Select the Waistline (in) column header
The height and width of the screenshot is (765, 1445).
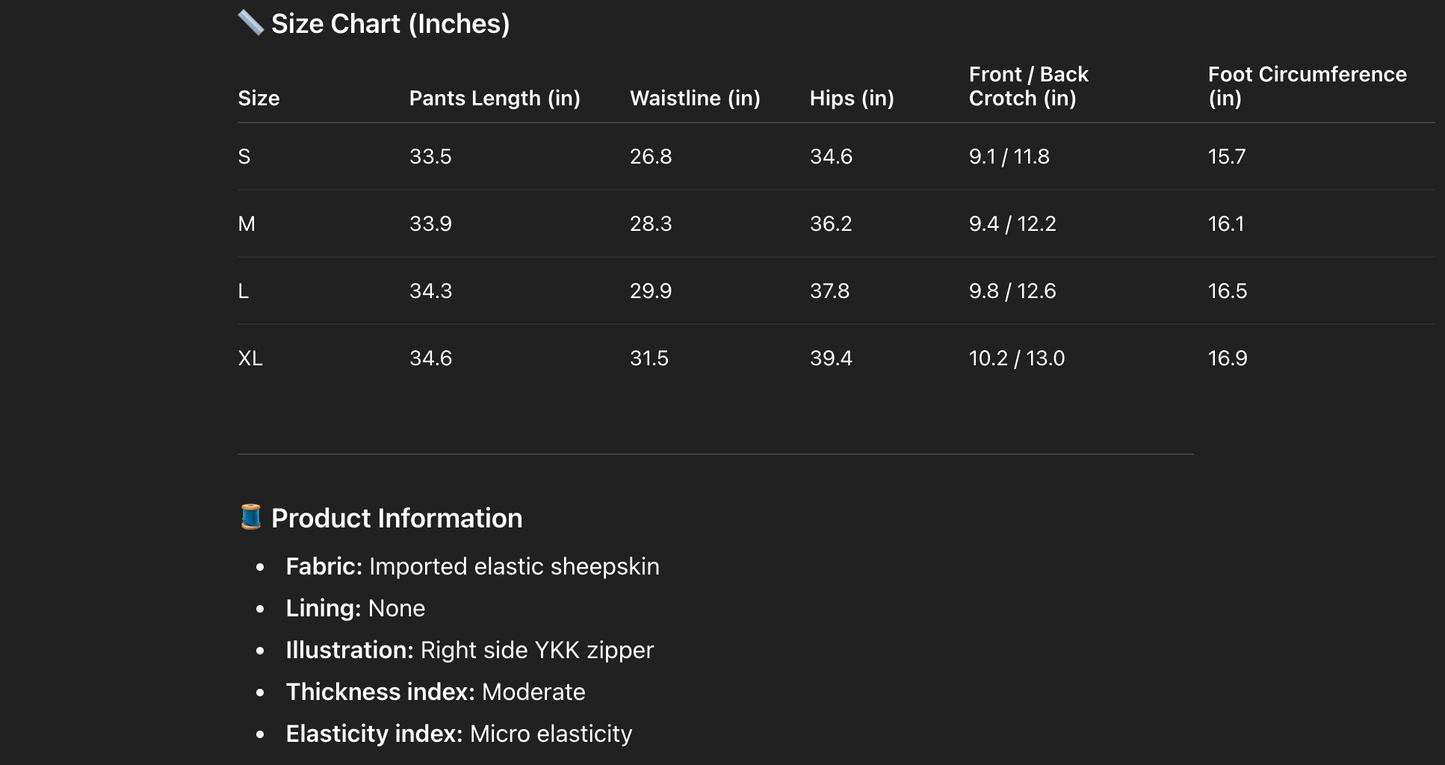[694, 98]
